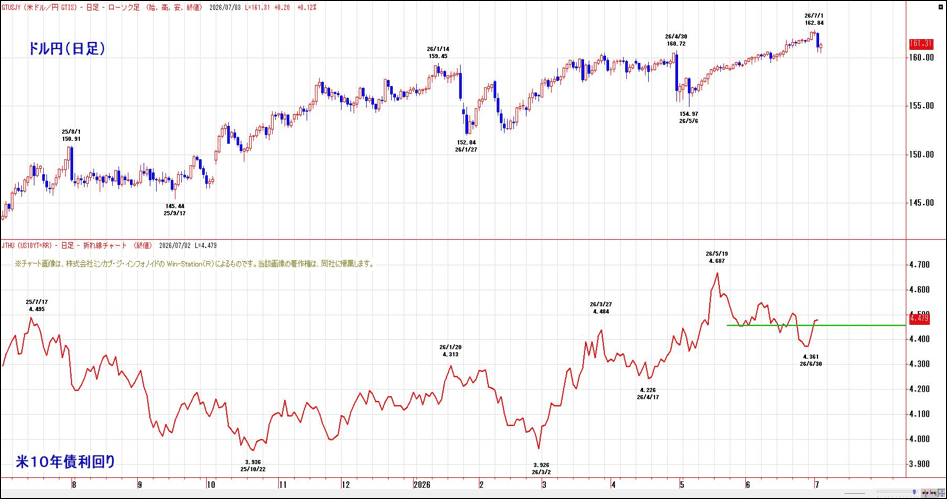The image size is (947, 499).
Task: Click the 152.04 low label dated 26/1/27
Action: 466,146
